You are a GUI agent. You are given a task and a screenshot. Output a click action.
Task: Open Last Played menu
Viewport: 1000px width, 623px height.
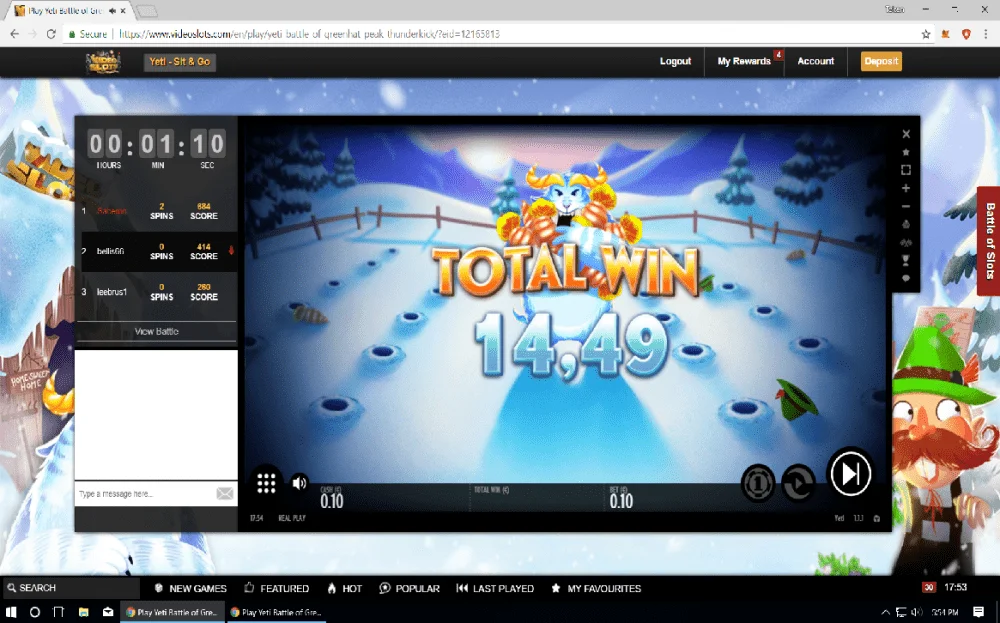coord(495,589)
